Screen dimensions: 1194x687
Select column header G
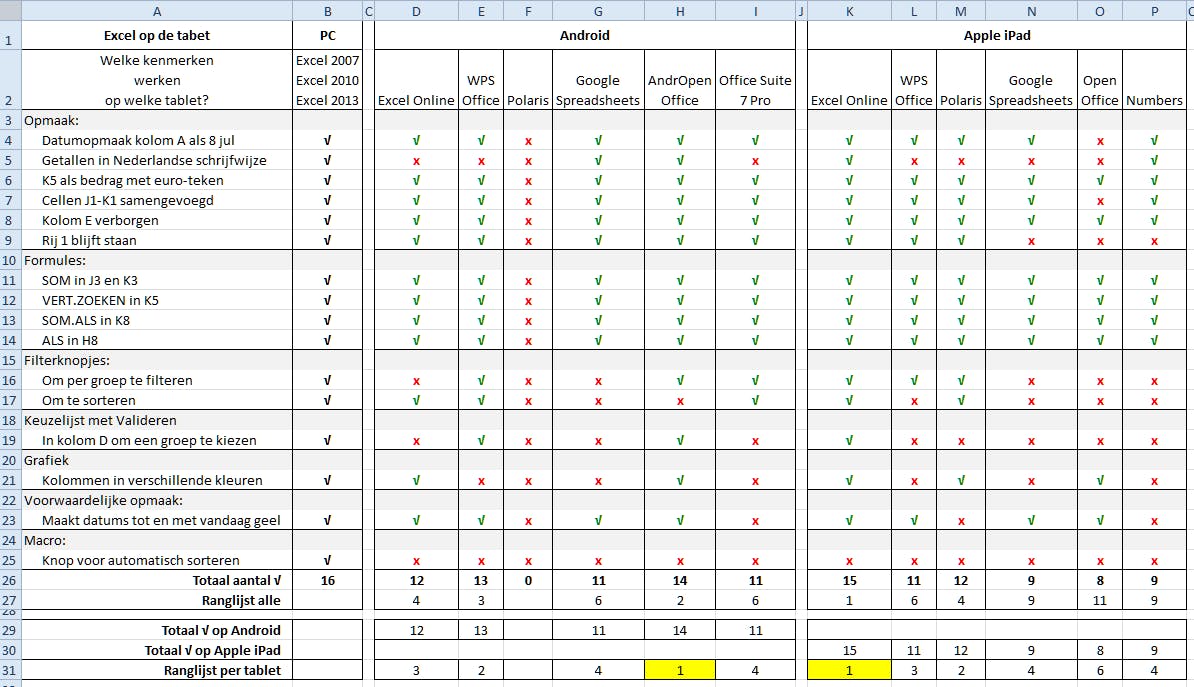tap(598, 11)
